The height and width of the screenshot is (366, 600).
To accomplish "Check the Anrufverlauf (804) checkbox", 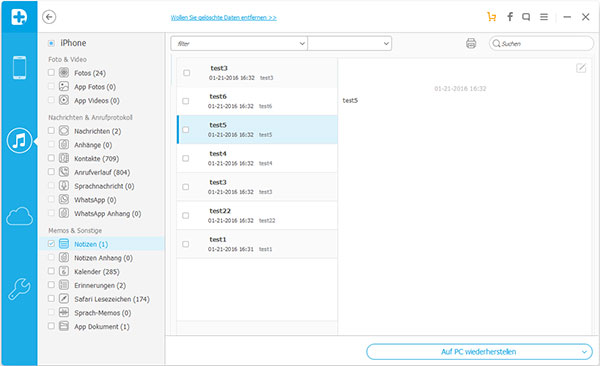I will pos(51,172).
